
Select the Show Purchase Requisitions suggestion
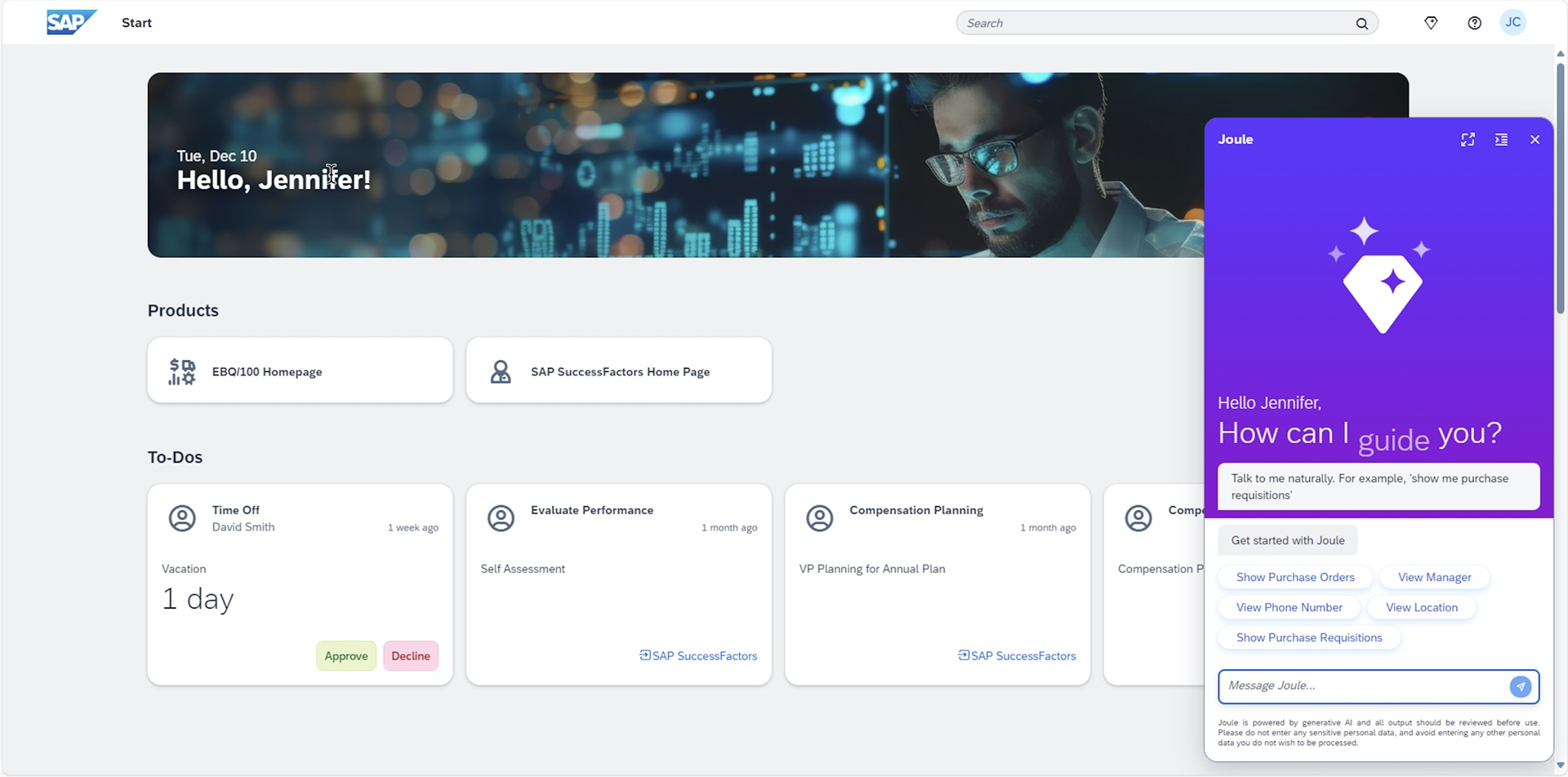tap(1309, 637)
